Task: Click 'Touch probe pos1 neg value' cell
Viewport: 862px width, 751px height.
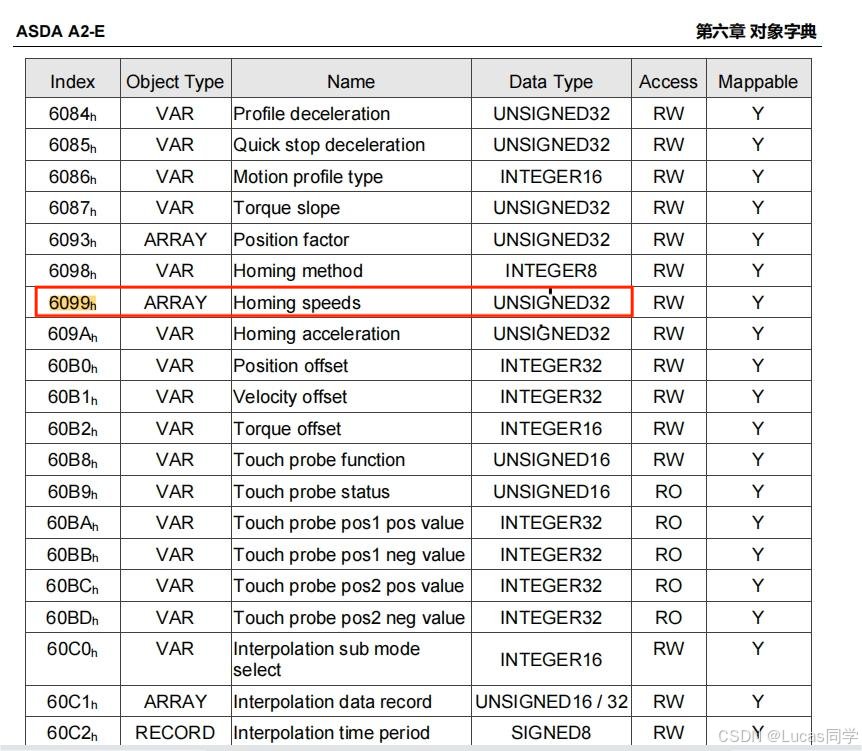Action: coord(349,555)
